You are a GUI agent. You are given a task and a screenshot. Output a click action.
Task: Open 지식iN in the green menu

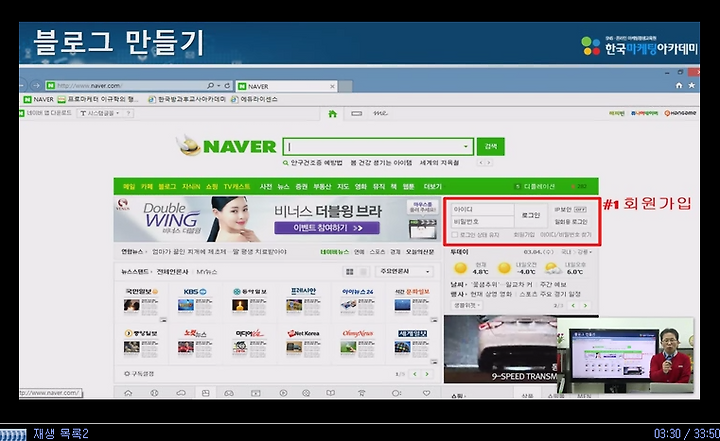pyautogui.click(x=191, y=187)
